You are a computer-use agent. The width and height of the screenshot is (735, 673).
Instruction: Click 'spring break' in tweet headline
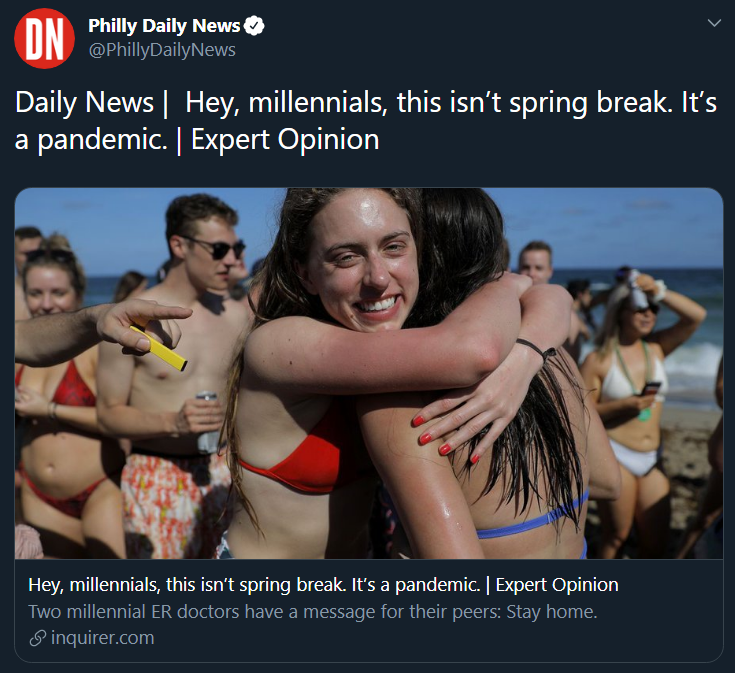590,103
